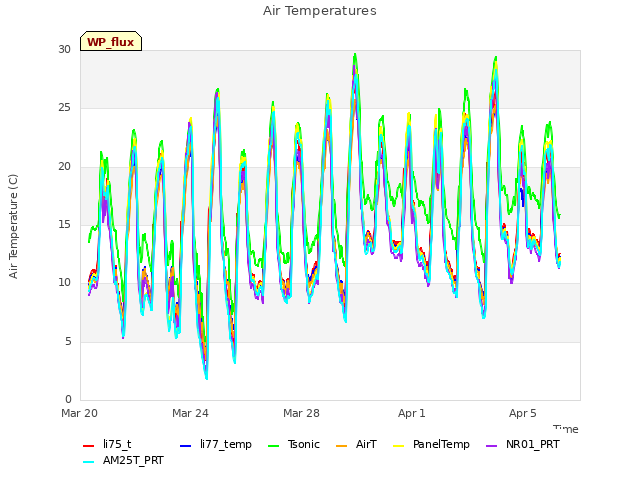Viewport: 640px width, 480px height.
Task: Click the yellow PanelTemp legend color marker
Action: point(398,445)
